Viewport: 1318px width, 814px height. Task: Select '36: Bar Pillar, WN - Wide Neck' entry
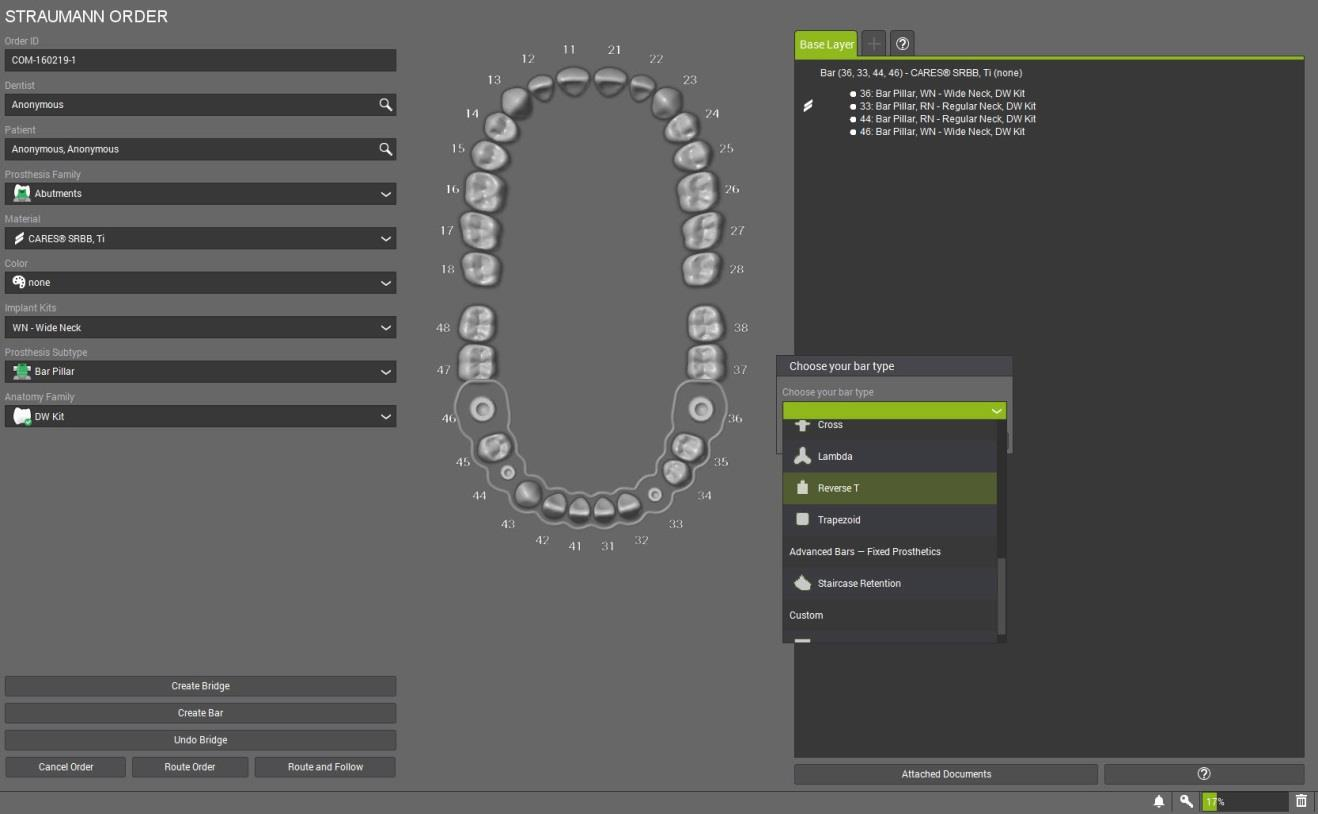click(942, 93)
